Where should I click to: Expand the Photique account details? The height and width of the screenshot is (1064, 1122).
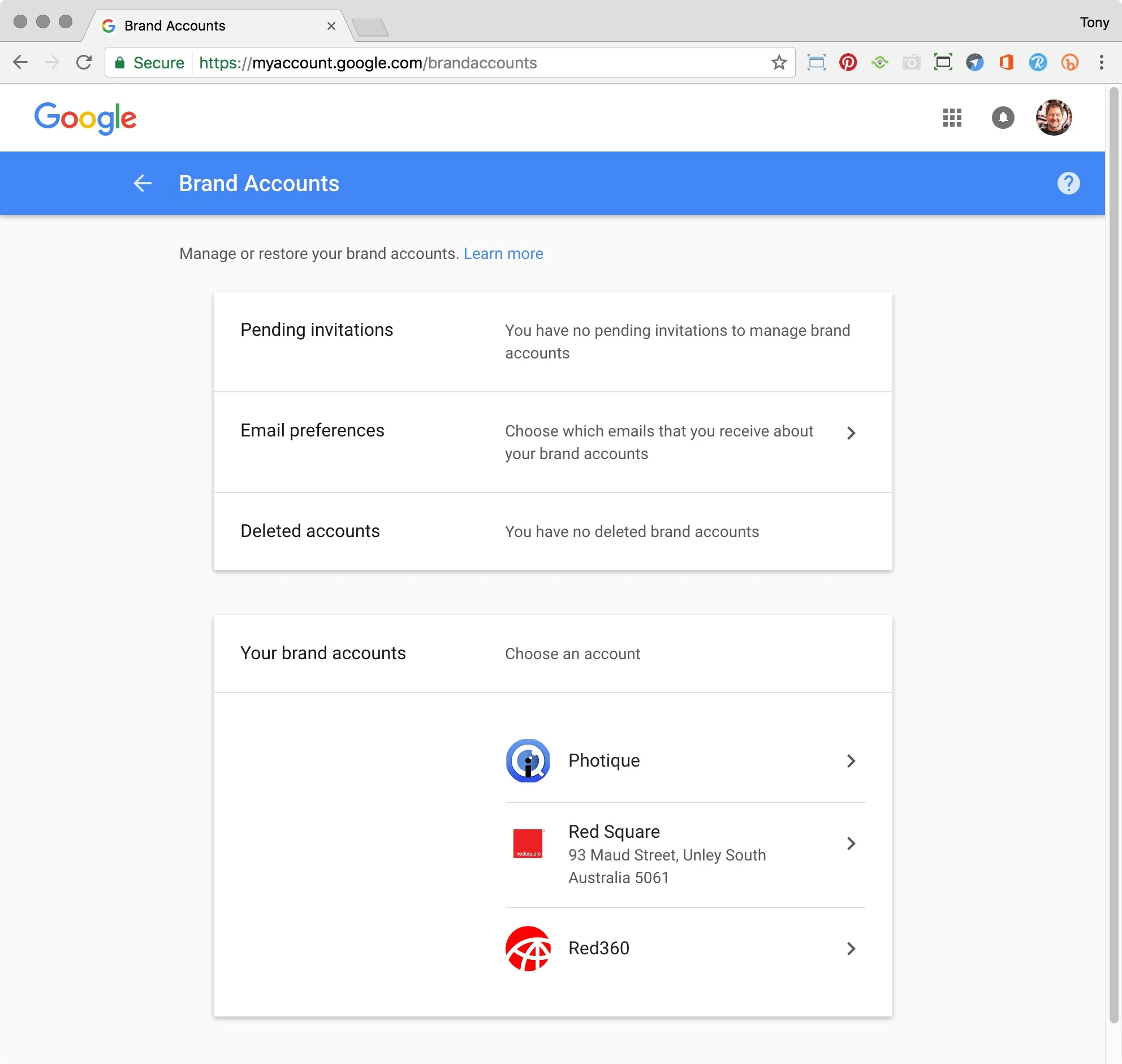point(852,760)
